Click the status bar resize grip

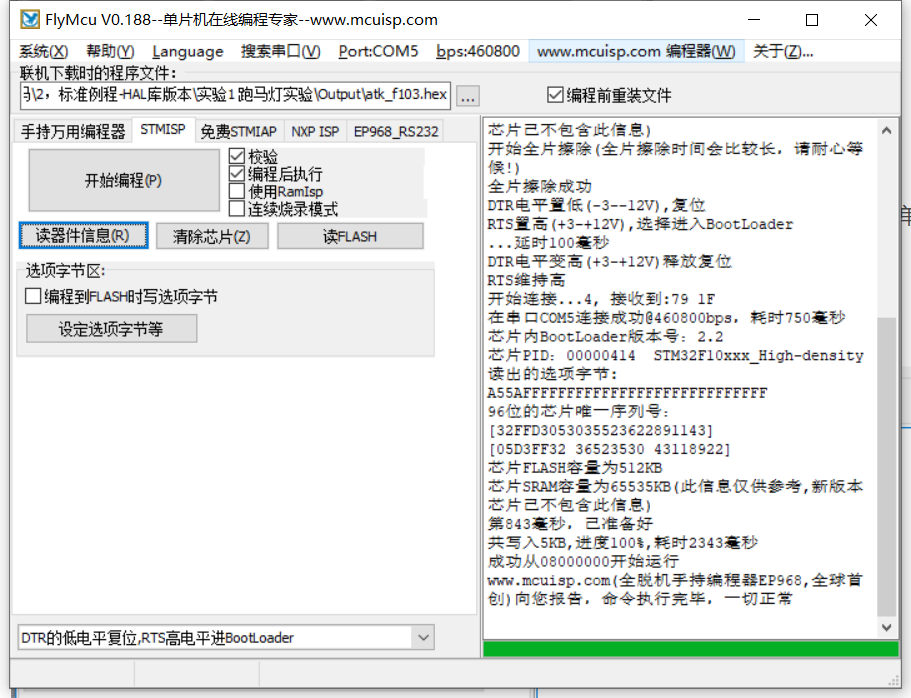(894, 681)
